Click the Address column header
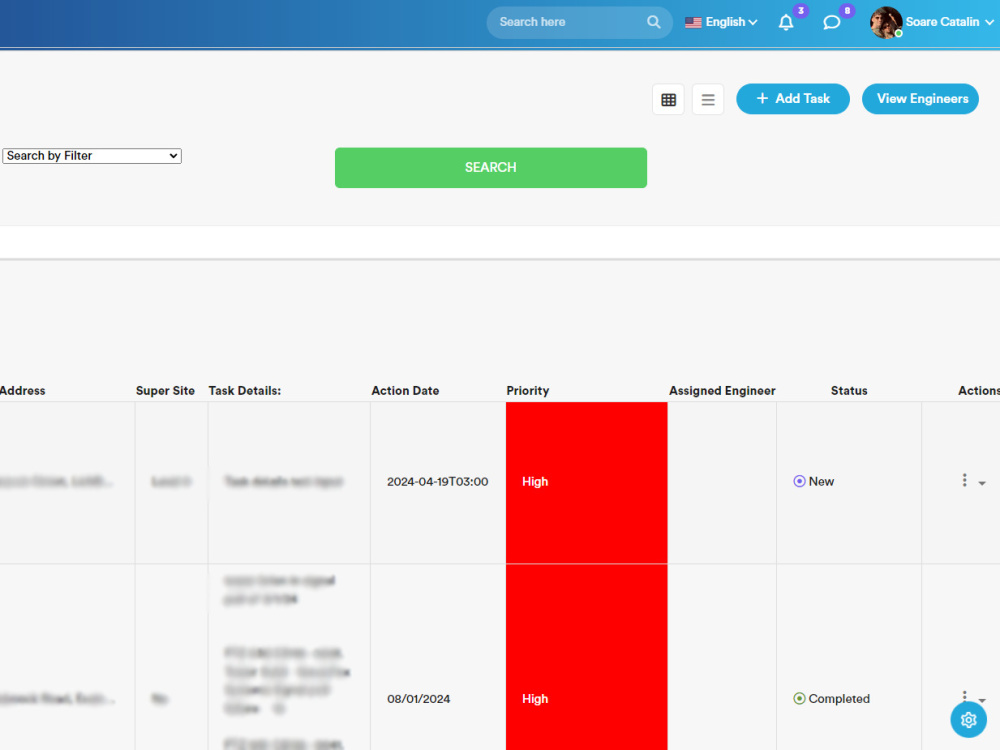 click(22, 391)
